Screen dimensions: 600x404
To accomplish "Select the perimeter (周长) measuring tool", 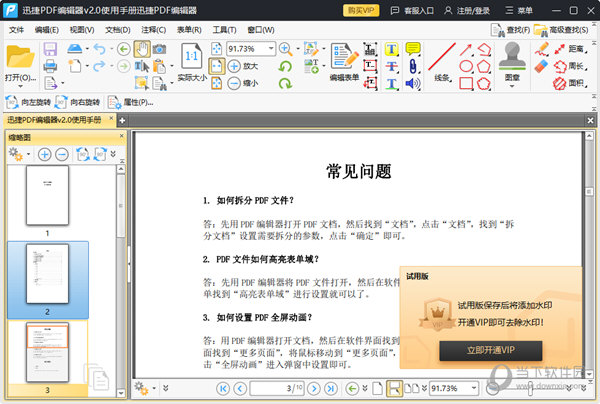I will click(570, 66).
